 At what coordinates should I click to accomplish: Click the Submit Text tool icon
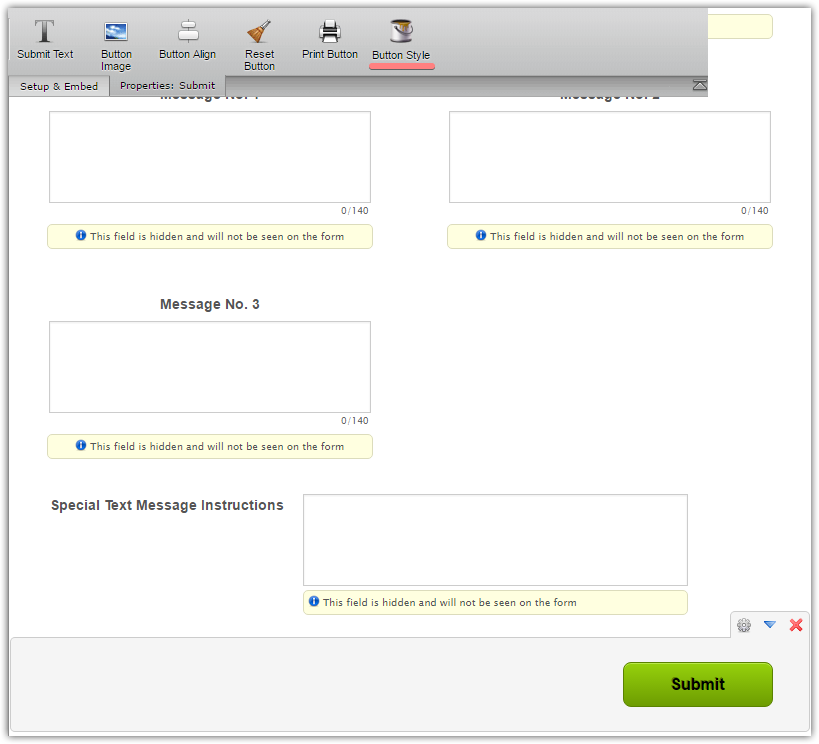point(45,32)
